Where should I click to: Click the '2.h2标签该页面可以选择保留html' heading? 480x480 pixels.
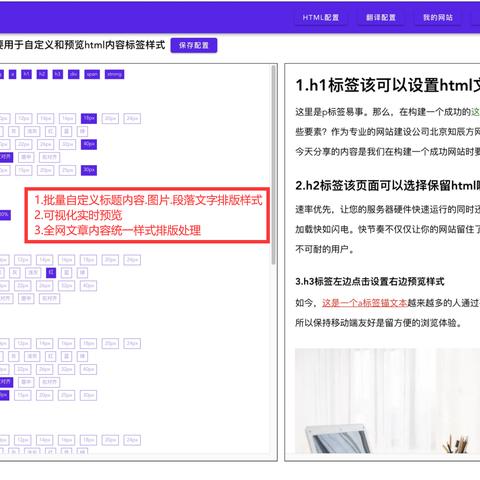coord(388,185)
